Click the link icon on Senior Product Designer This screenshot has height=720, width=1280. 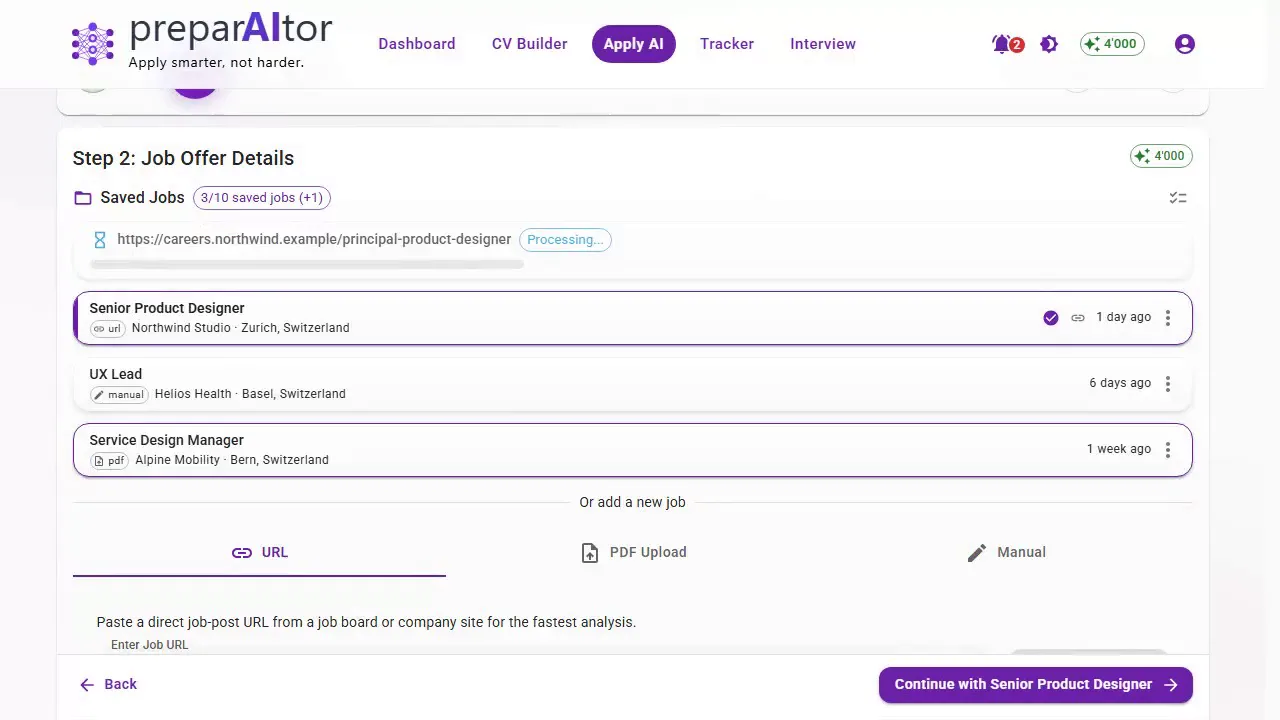point(1078,318)
